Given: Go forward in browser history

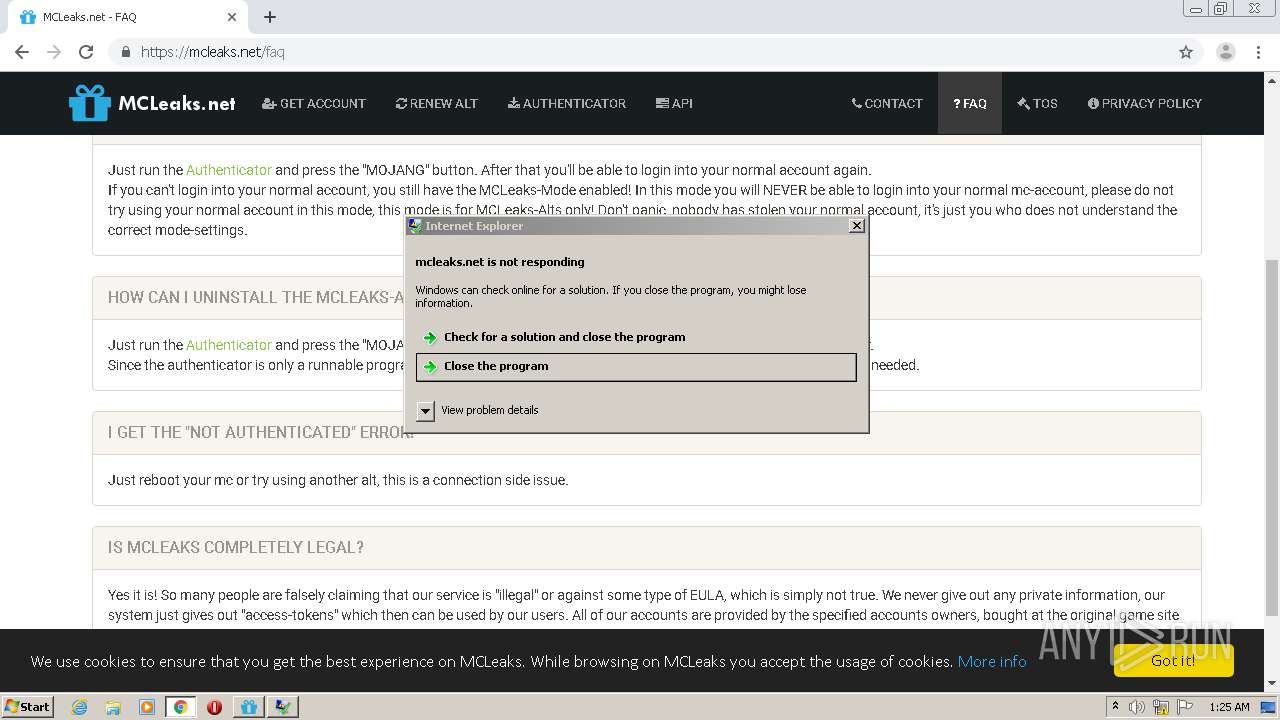Looking at the screenshot, I should point(54,52).
